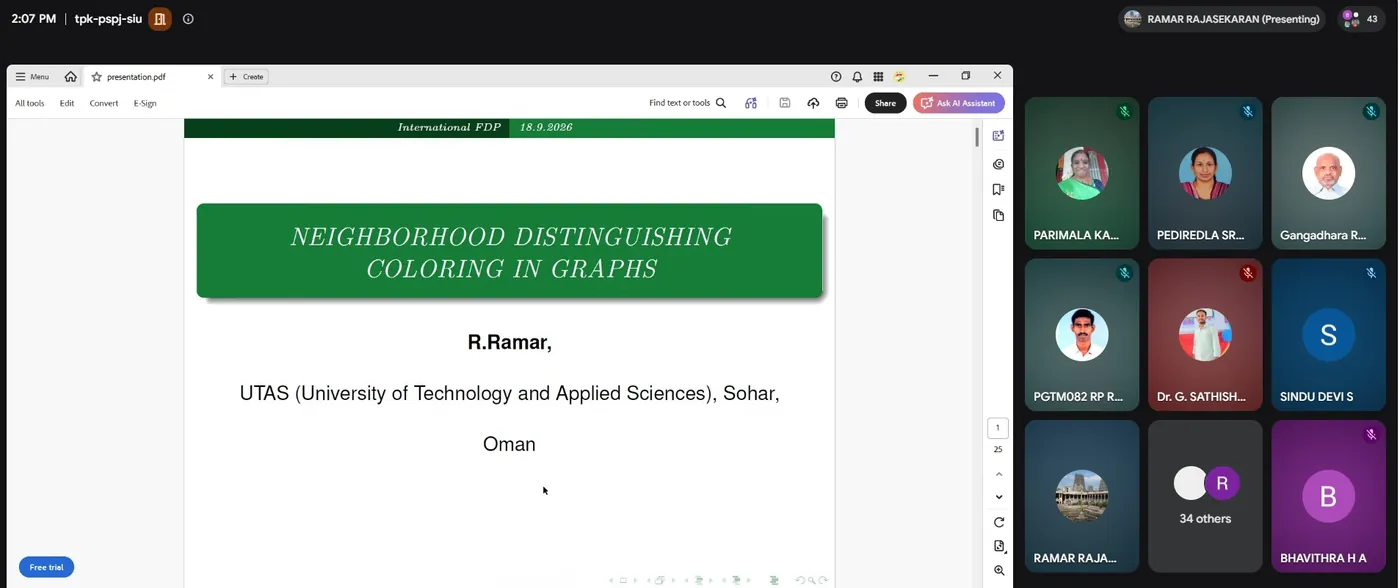
Task: Select BHAVITHRA H A participant tile
Action: (x=1328, y=496)
